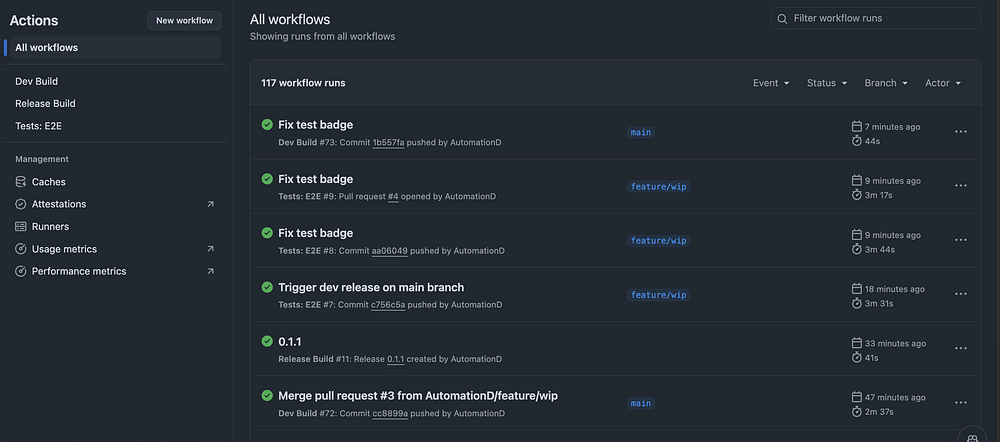1000x442 pixels.
Task: Open the Status filter dropdown
Action: [x=827, y=83]
